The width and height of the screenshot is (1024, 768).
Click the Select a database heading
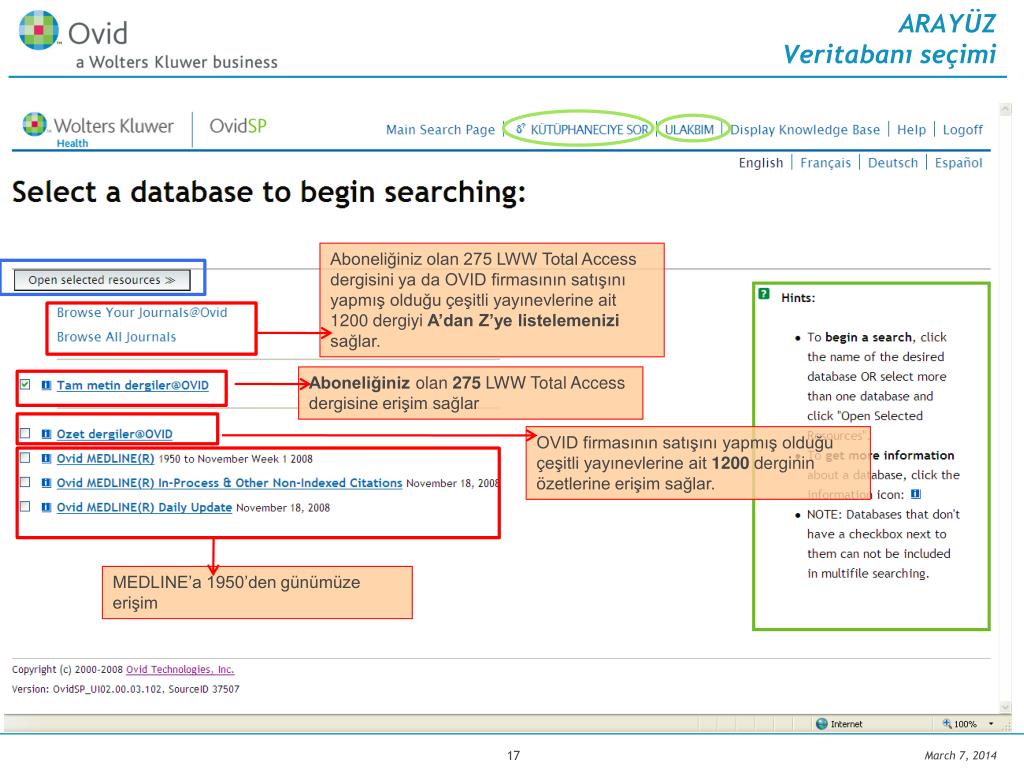pyautogui.click(x=268, y=192)
